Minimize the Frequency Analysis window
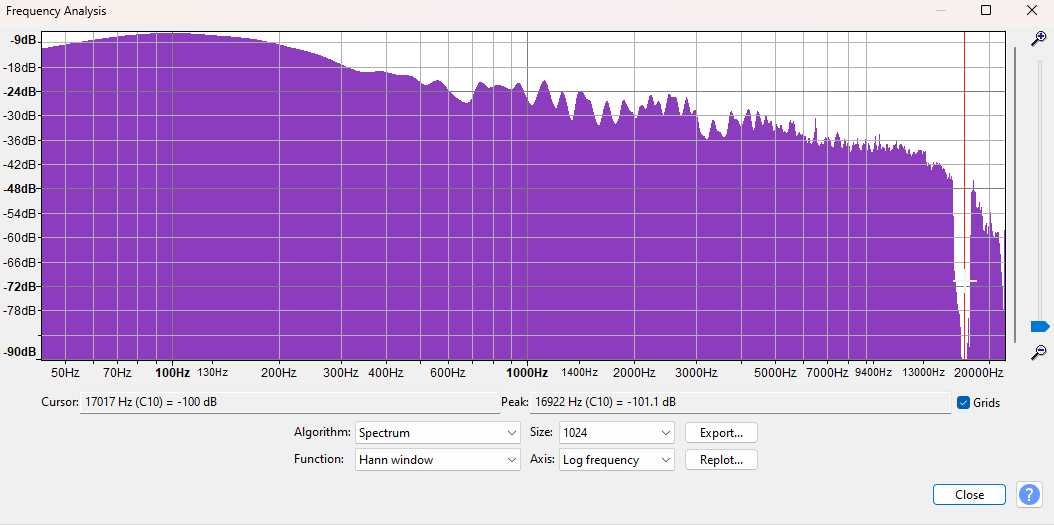Screen dimensions: 1054x525 tap(940, 10)
